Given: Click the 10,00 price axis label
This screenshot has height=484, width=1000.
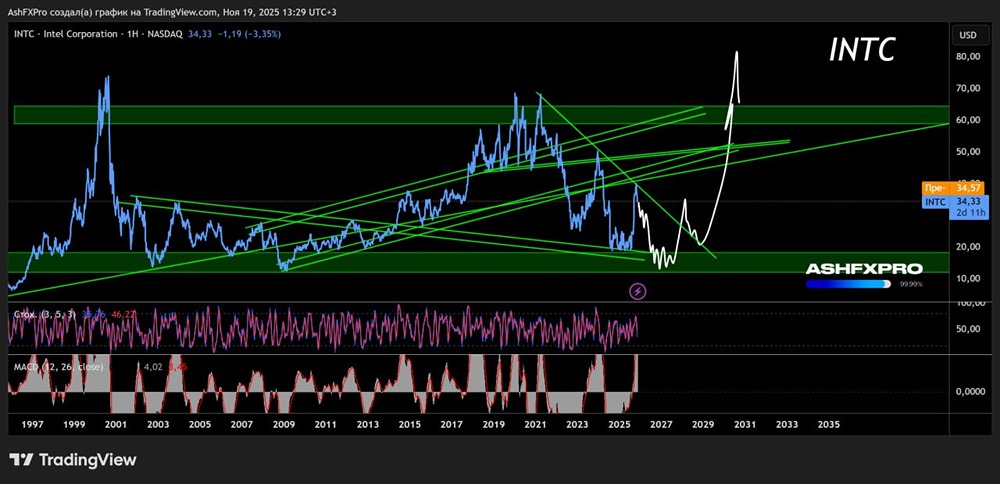Looking at the screenshot, I should tap(967, 279).
